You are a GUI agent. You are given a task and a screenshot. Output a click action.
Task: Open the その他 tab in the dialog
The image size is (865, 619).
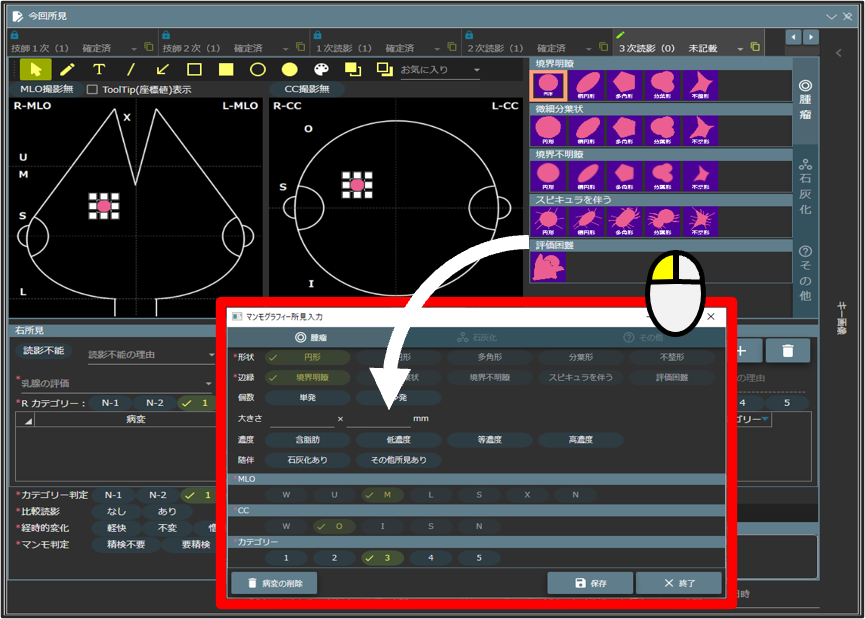point(643,338)
